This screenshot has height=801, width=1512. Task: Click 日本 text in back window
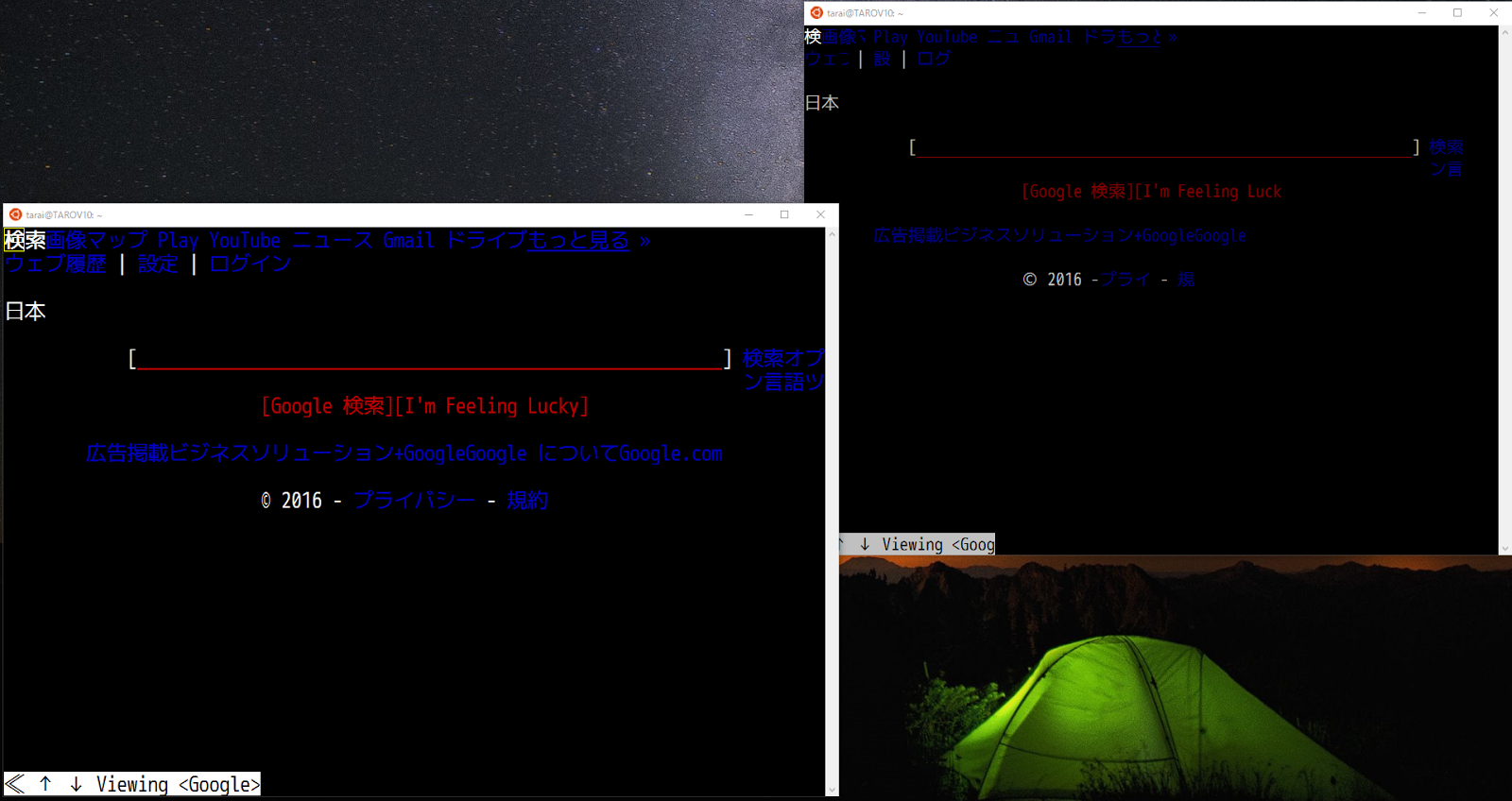tap(821, 103)
